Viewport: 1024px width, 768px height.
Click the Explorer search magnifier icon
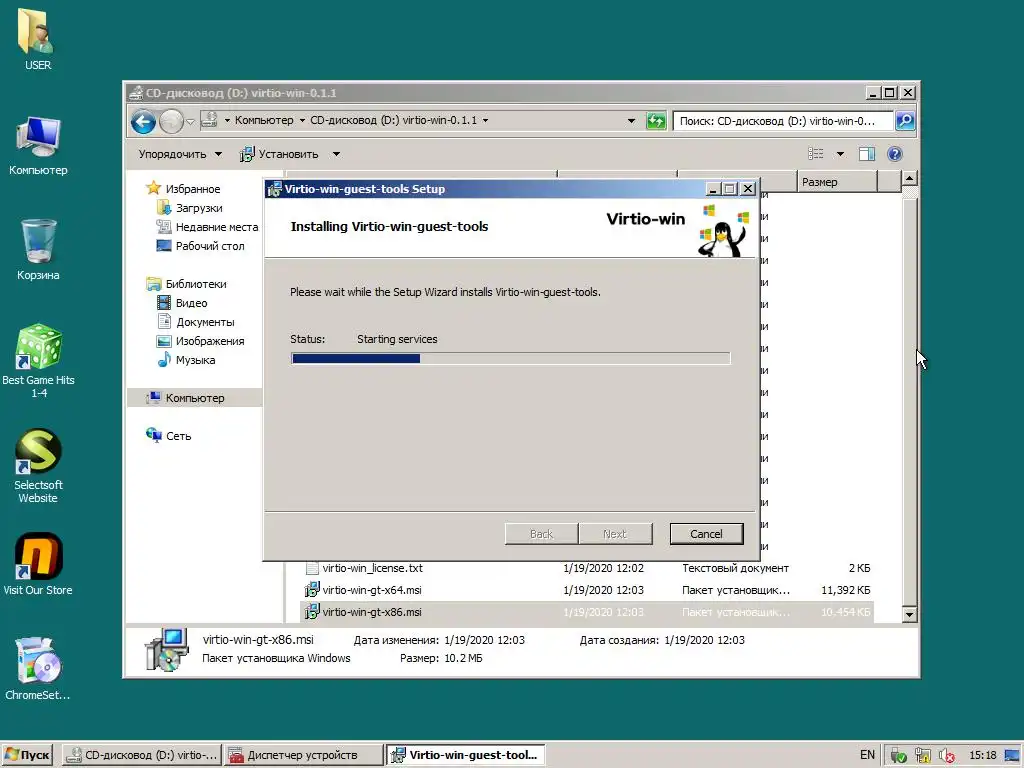click(904, 121)
